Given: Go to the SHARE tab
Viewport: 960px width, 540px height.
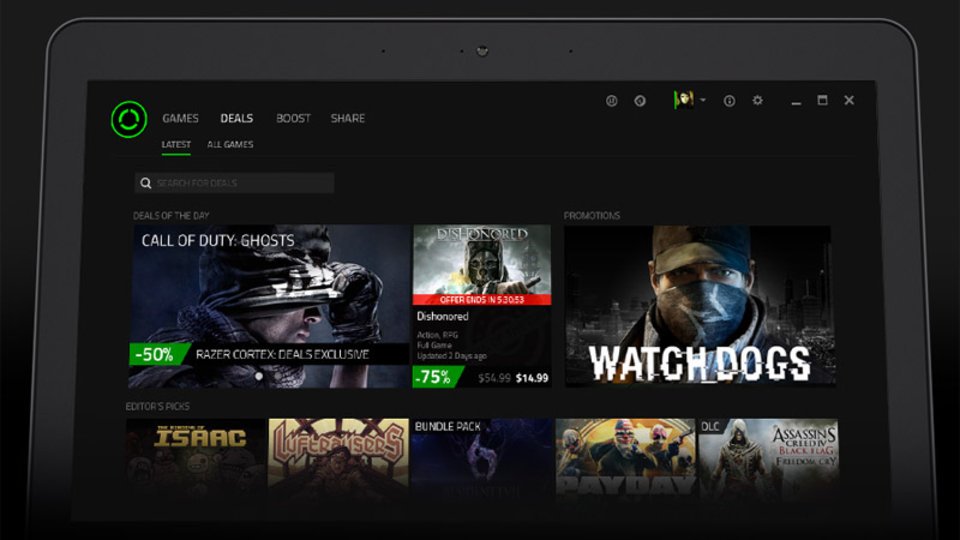Looking at the screenshot, I should [348, 118].
